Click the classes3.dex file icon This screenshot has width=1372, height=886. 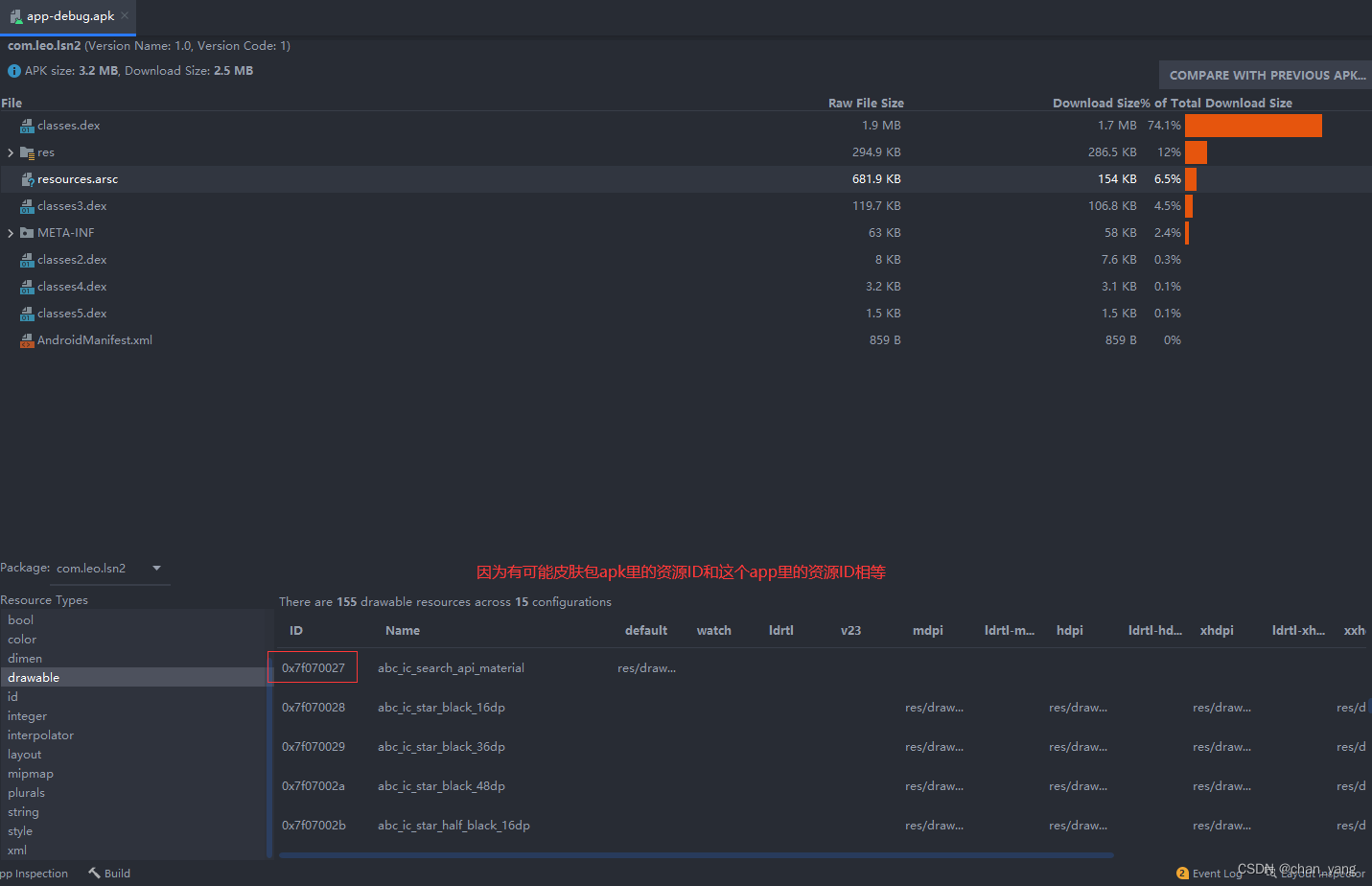click(28, 206)
